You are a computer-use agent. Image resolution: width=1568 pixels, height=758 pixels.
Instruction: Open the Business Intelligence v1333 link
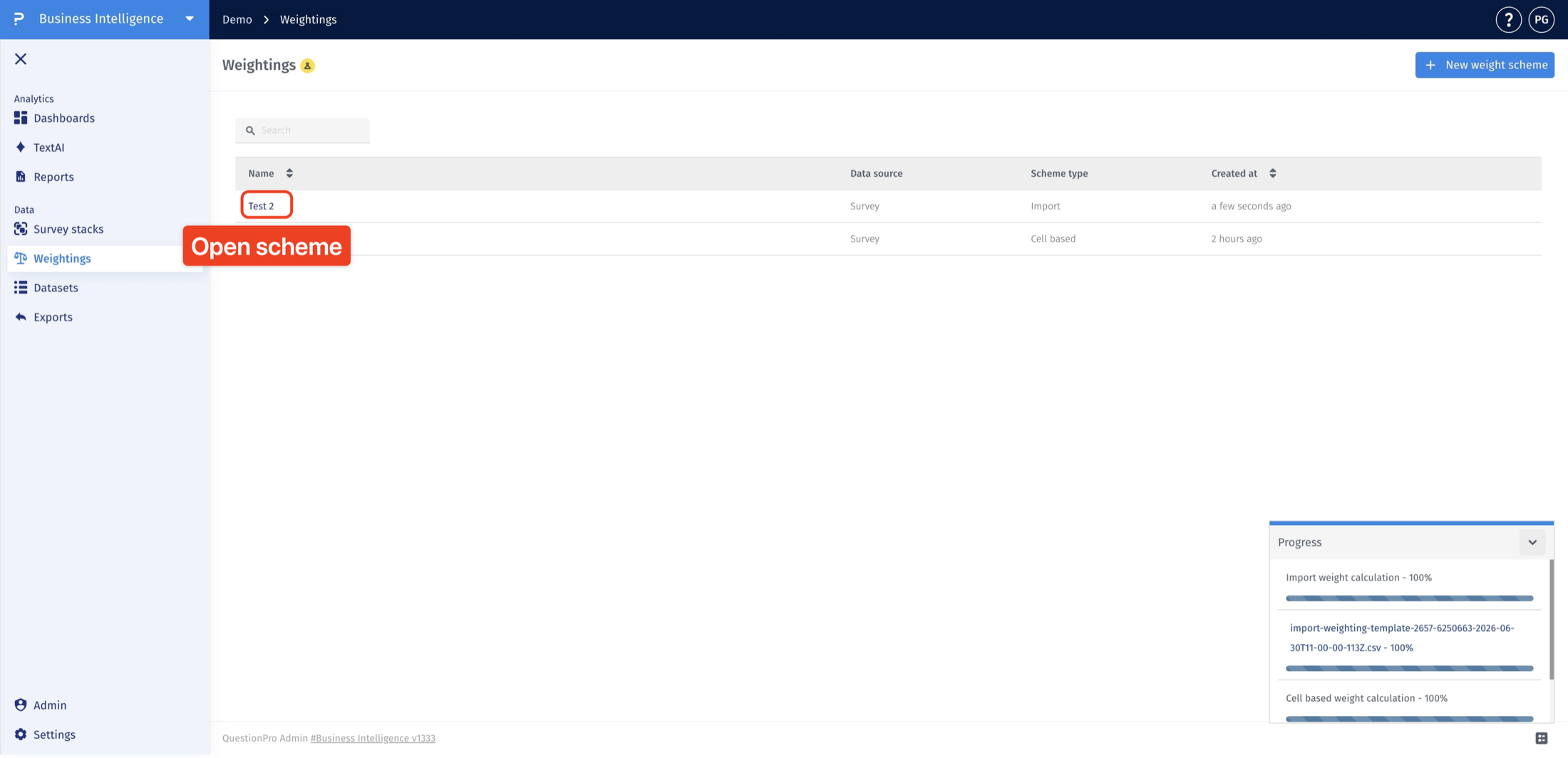click(373, 738)
